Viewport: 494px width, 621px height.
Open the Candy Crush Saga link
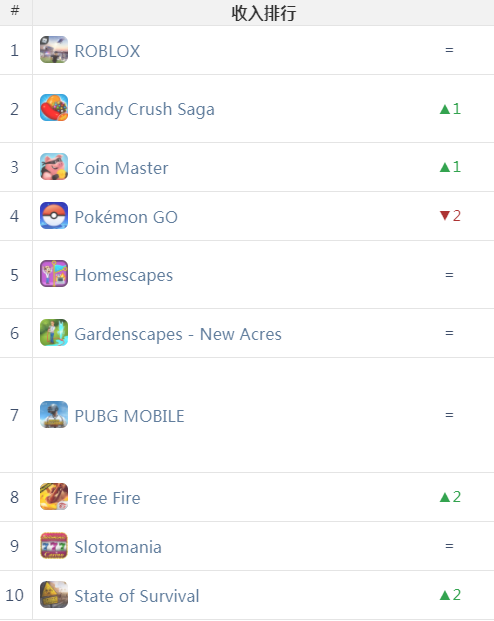point(145,110)
